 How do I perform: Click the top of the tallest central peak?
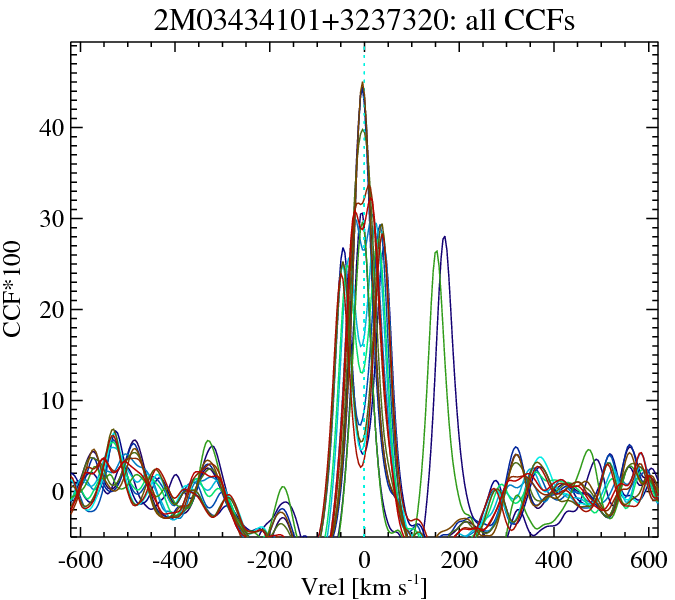pos(363,83)
